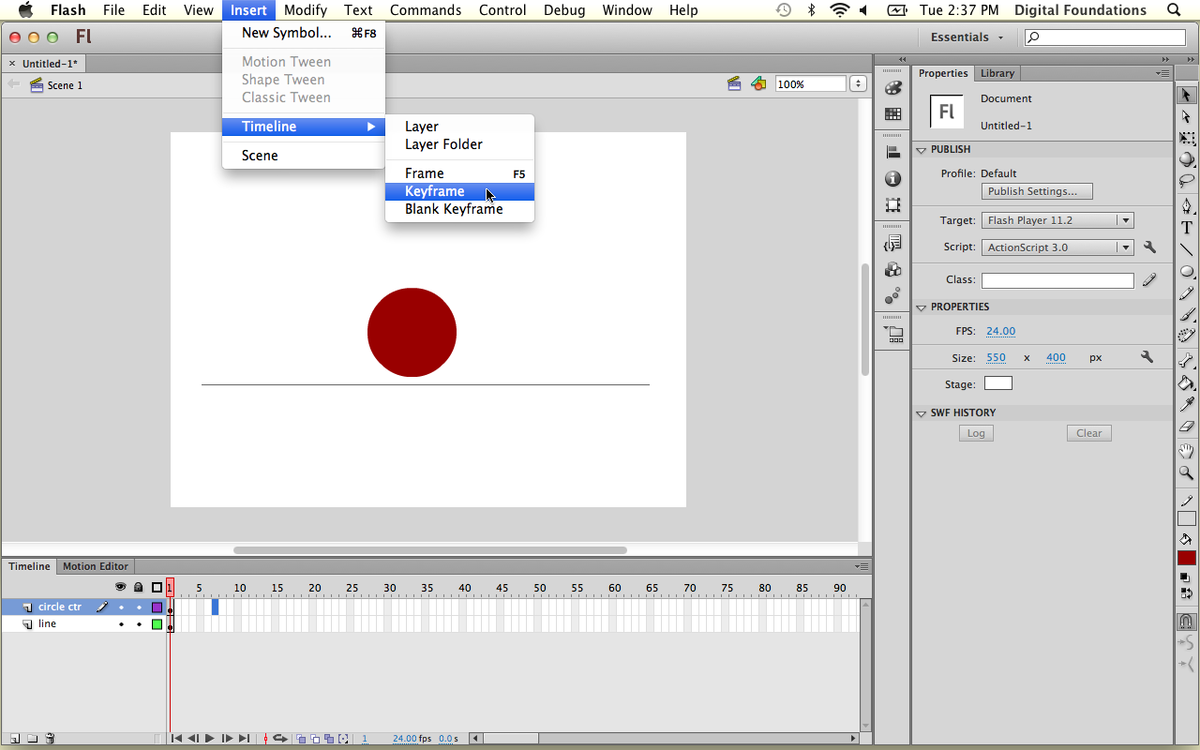Image resolution: width=1200 pixels, height=750 pixels.
Task: Select the Text tool in the toolbar
Action: click(1186, 227)
